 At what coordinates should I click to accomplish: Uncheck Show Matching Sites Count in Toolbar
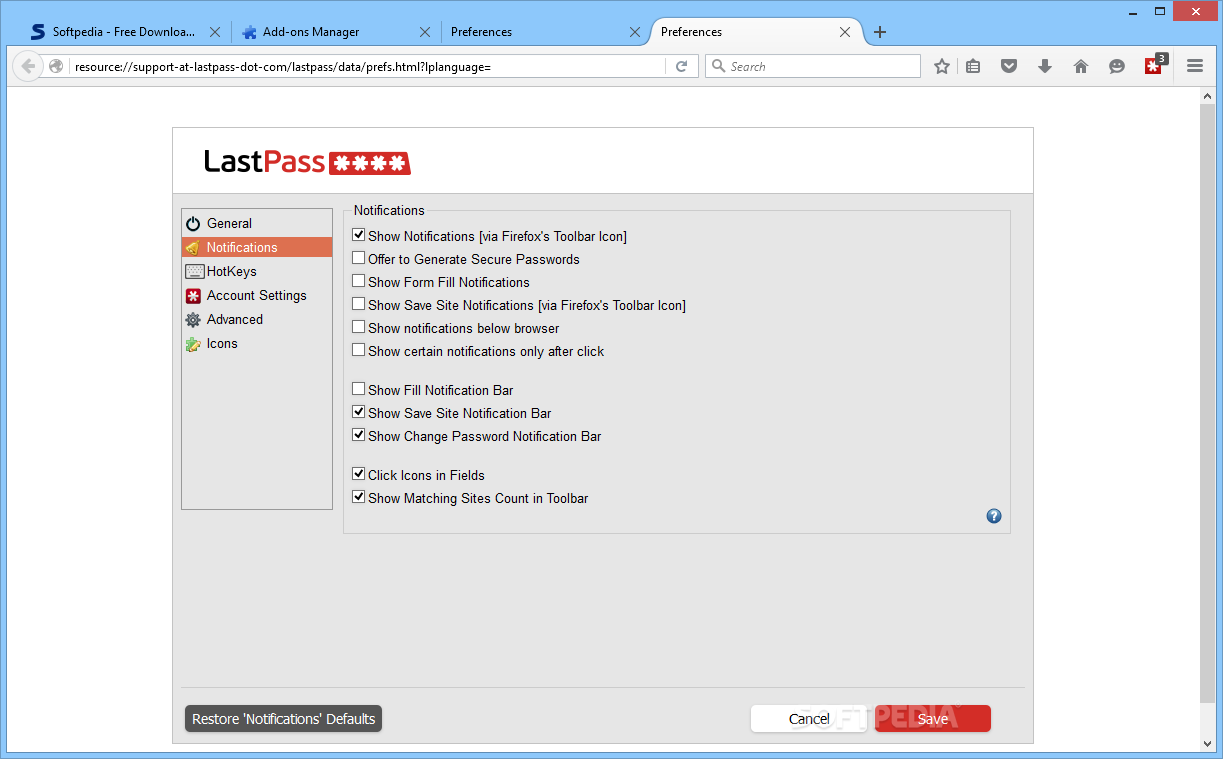click(359, 497)
